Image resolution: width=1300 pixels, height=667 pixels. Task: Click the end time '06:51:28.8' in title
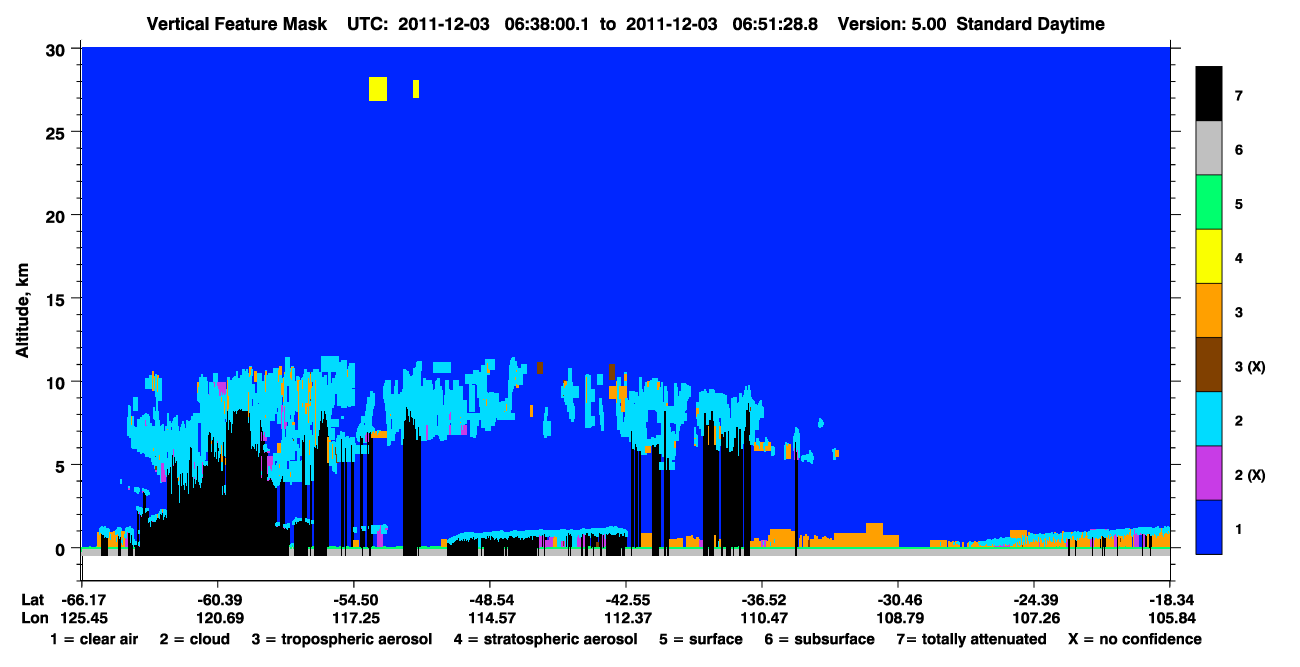click(x=773, y=24)
